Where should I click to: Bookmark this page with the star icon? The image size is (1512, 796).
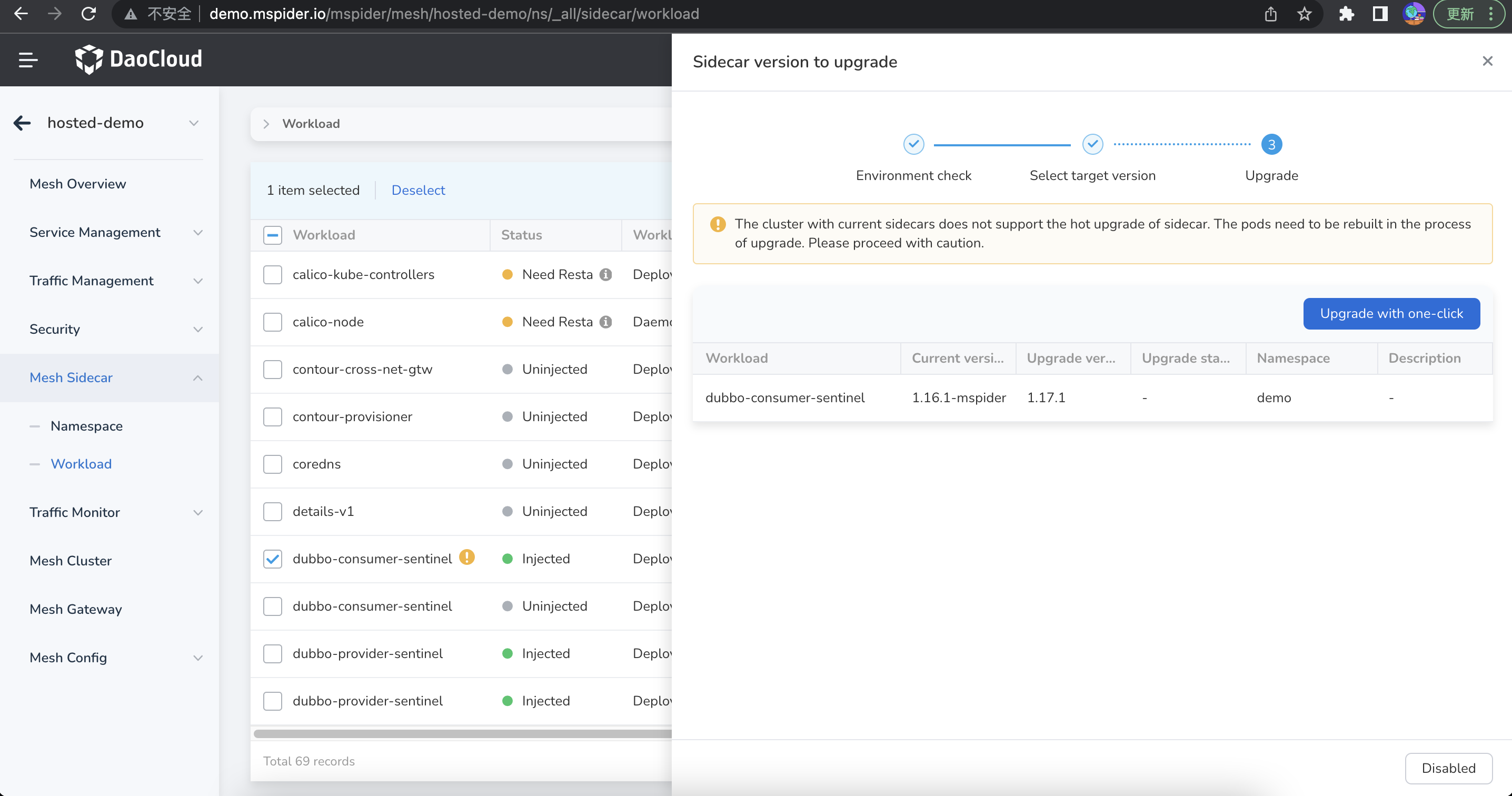(1304, 14)
